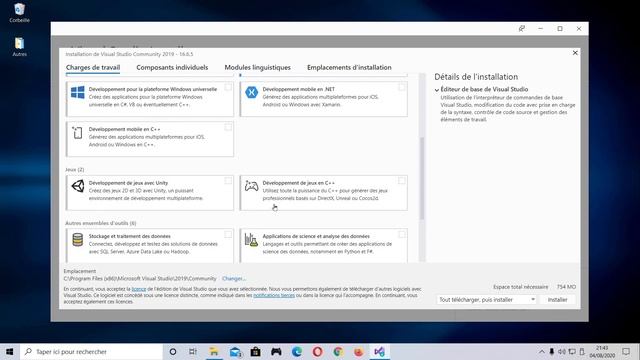Click the Windows universal platform workload icon
Screen dimensions: 640x360
[x=78, y=92]
